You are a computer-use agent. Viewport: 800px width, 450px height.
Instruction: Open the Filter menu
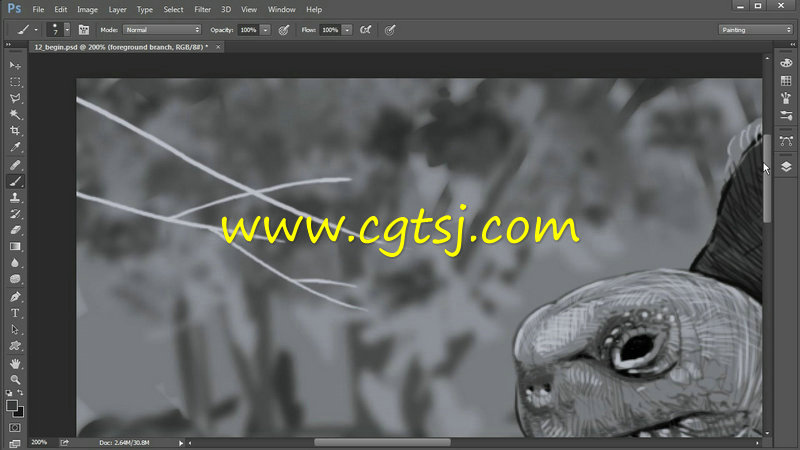(x=203, y=9)
